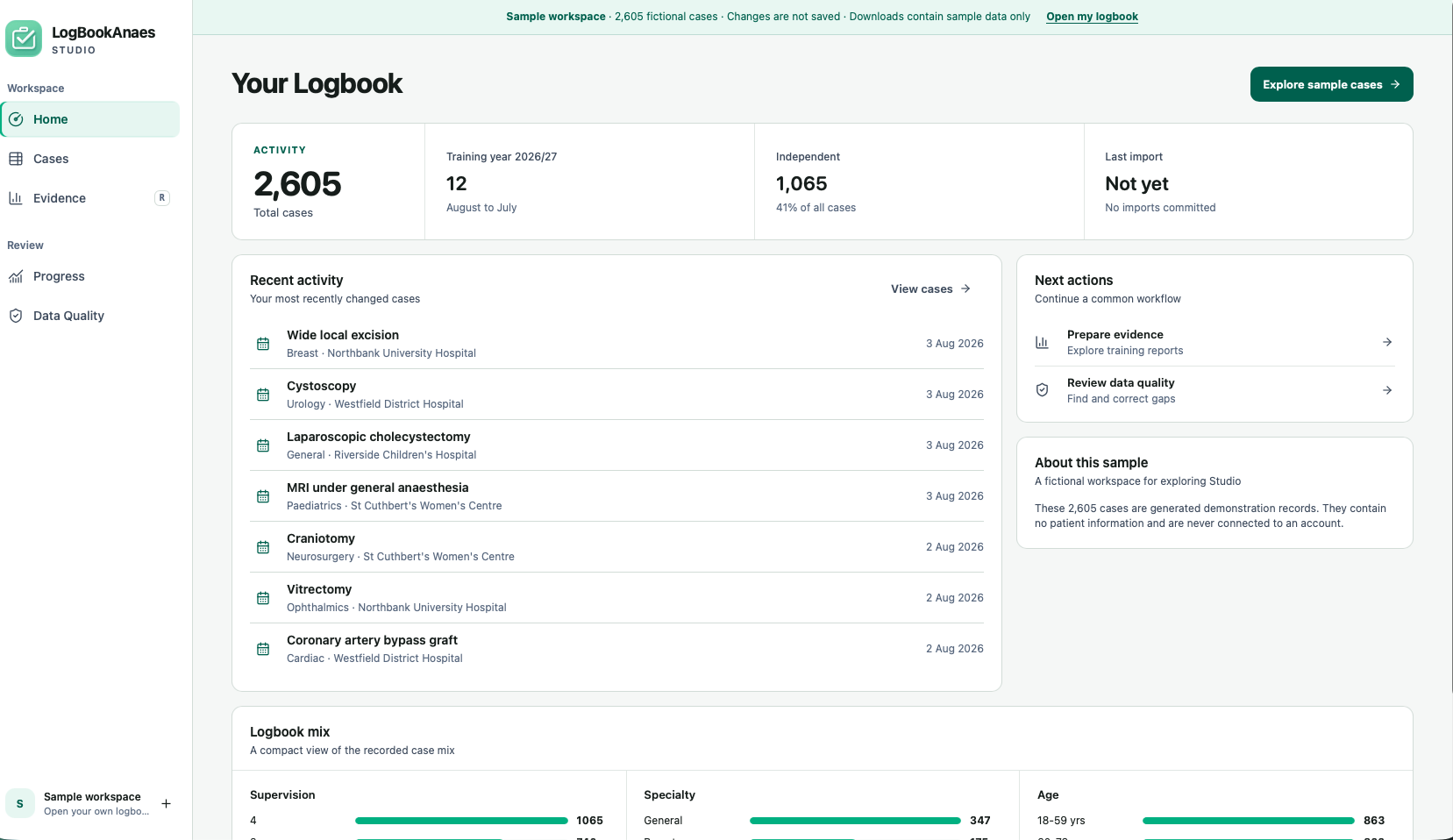Viewport: 1453px width, 840px height.
Task: Go to Cases in the sidebar
Action: [90, 159]
